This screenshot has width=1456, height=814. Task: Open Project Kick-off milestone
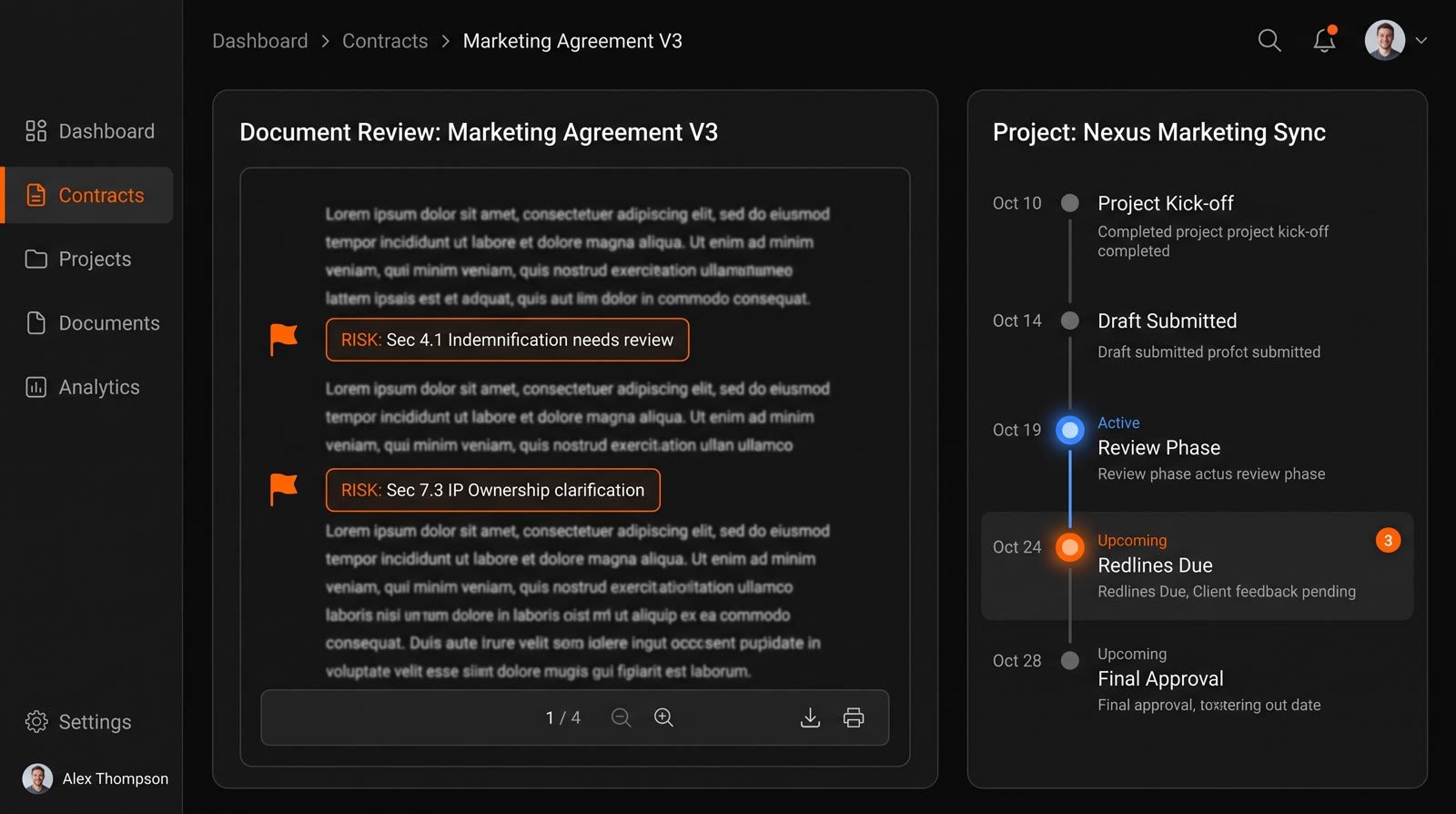click(x=1166, y=203)
